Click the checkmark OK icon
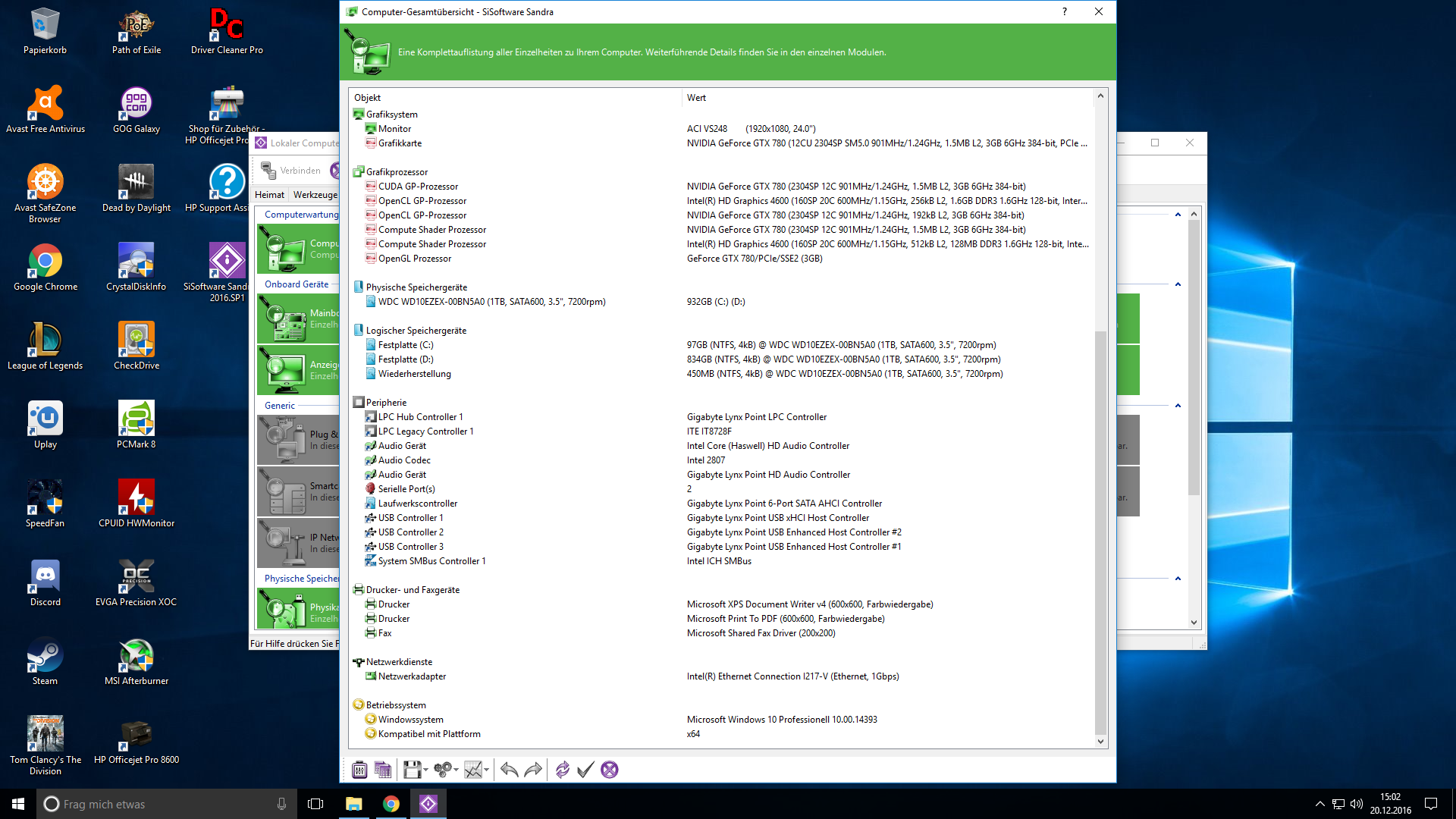The image size is (1456, 819). (x=585, y=770)
